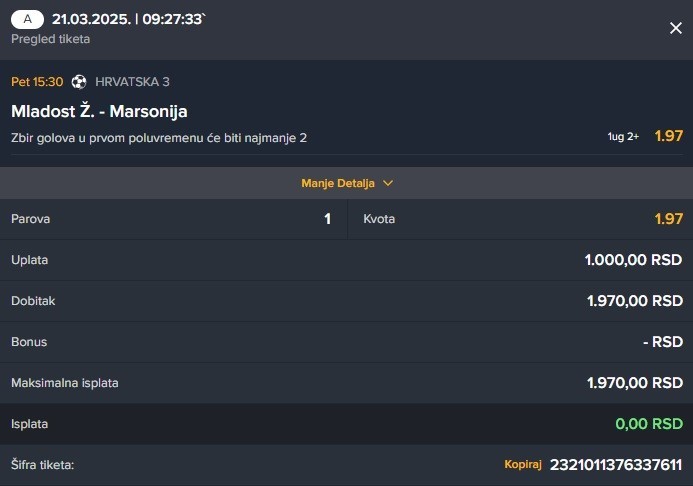Click the Uplata 1.000,00 RSD amount
Viewport: 693px width, 486px height.
point(633,260)
